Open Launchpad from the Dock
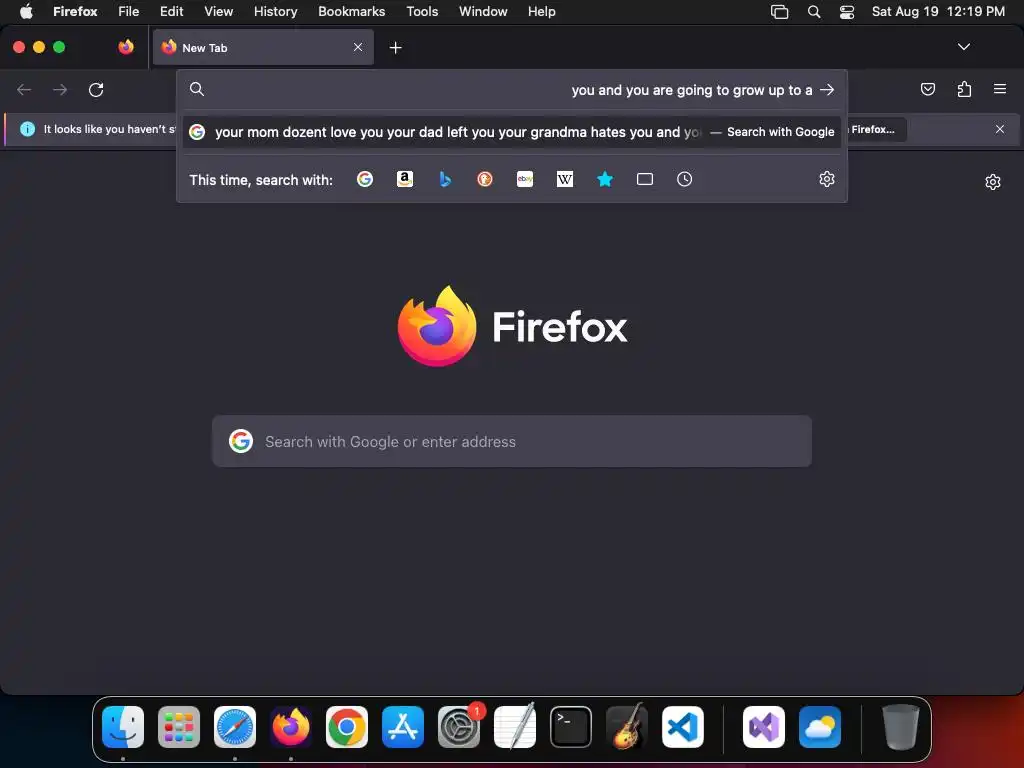 [x=179, y=727]
